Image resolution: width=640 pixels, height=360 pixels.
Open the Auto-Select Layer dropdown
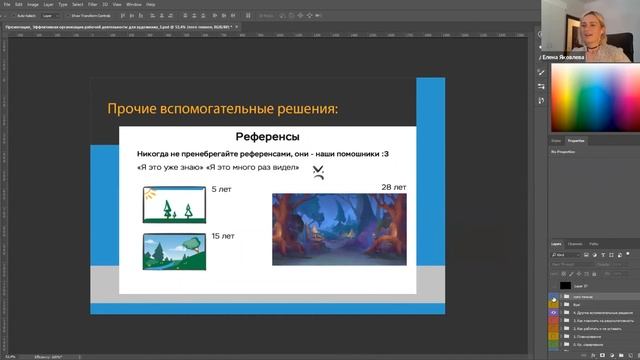51,16
